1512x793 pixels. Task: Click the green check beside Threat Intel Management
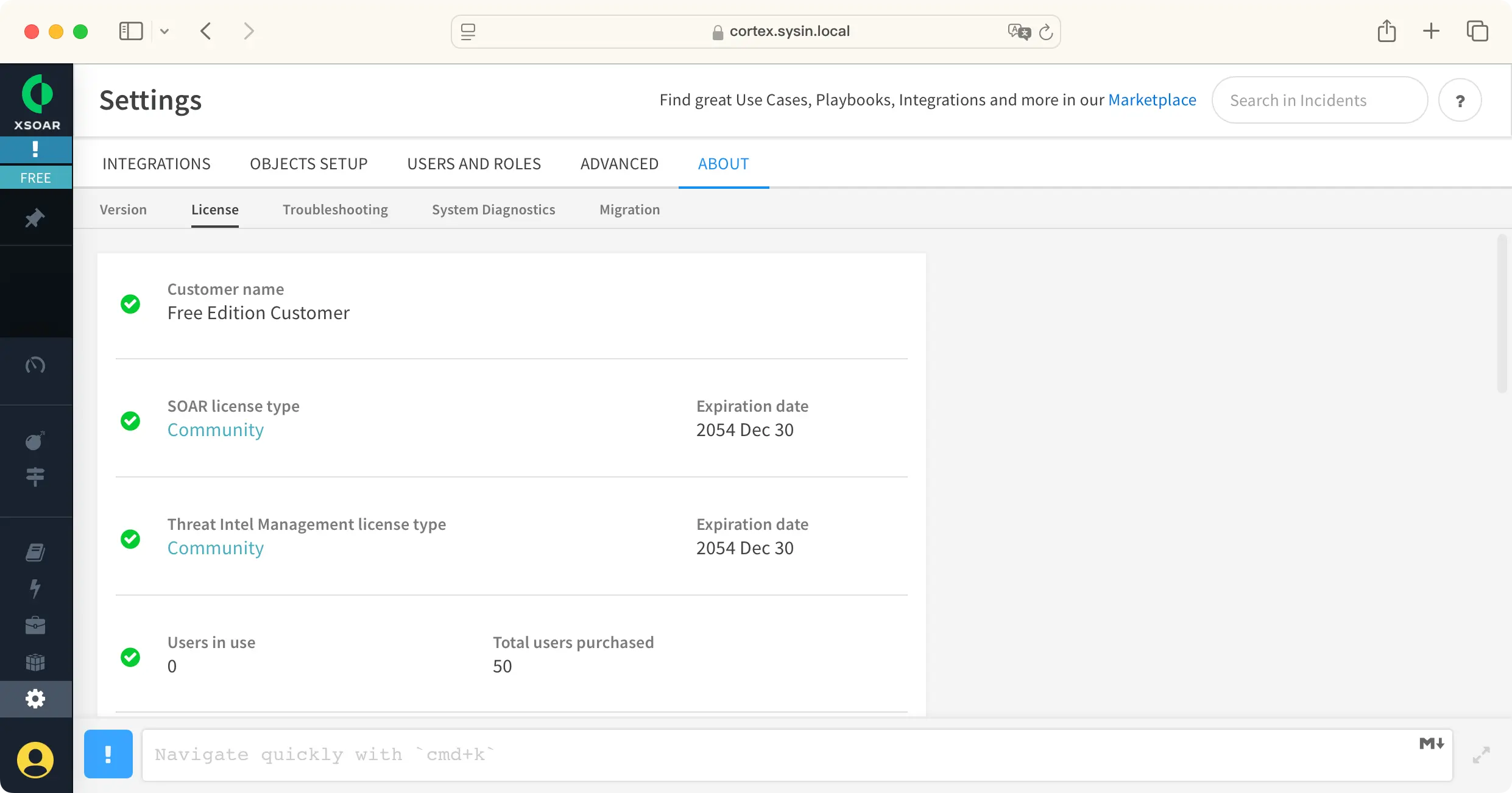point(130,539)
